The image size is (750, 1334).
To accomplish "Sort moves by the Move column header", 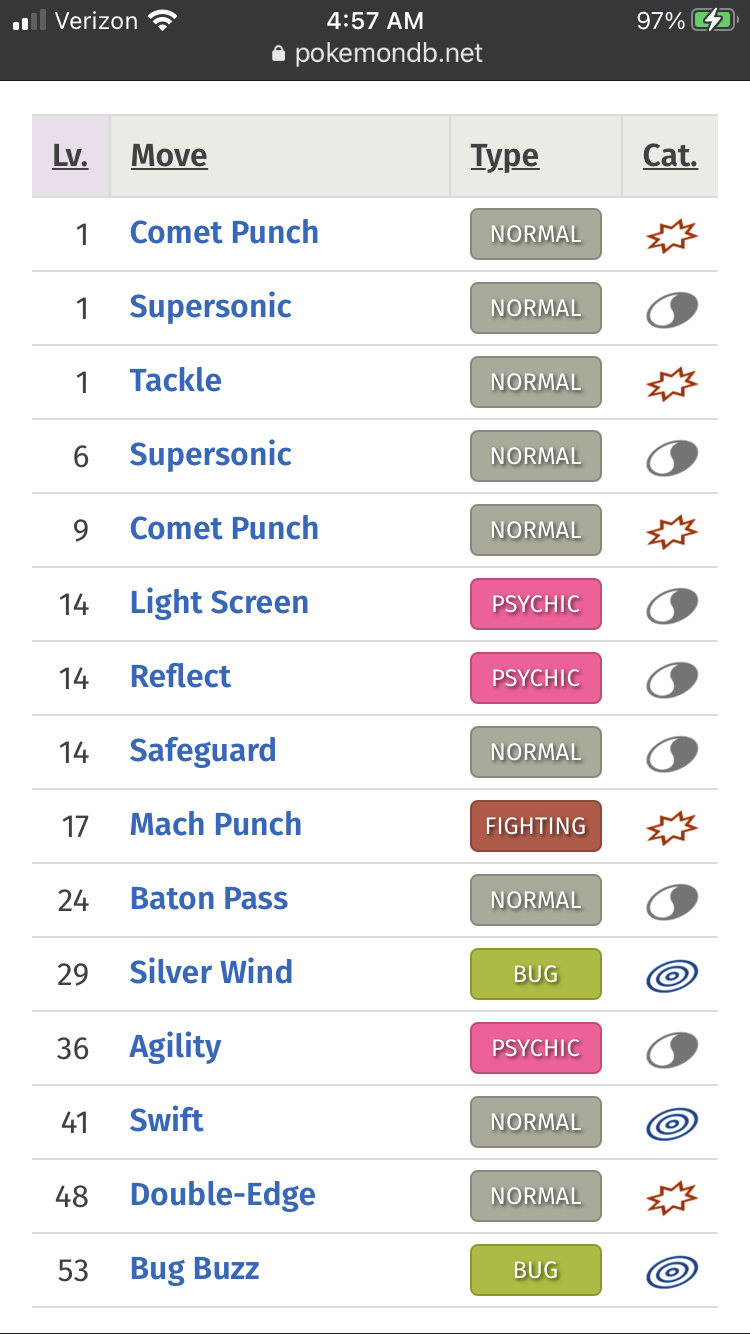I will 169,156.
